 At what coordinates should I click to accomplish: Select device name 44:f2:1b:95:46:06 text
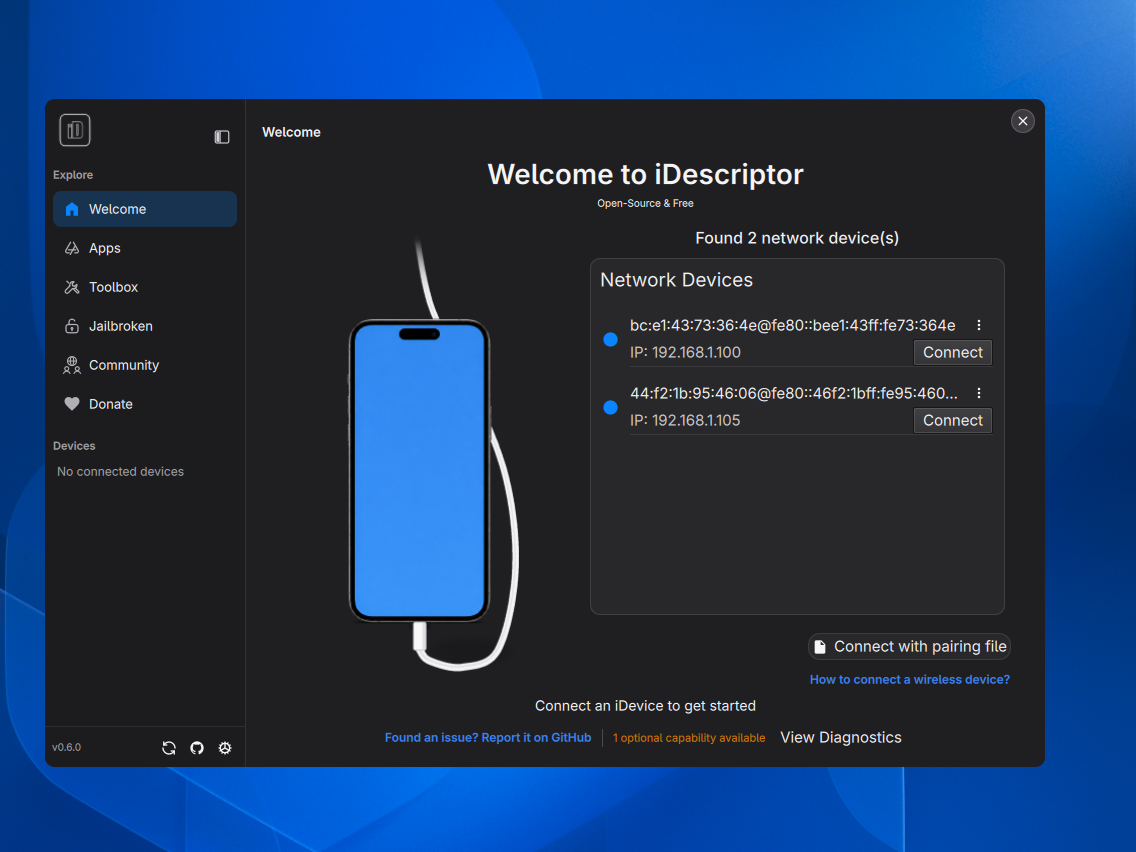point(794,393)
